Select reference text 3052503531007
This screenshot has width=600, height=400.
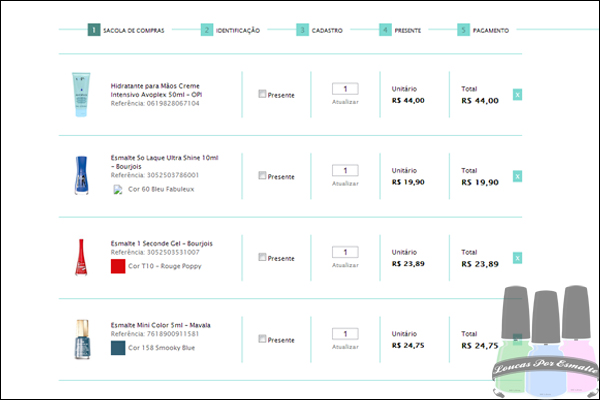point(173,252)
